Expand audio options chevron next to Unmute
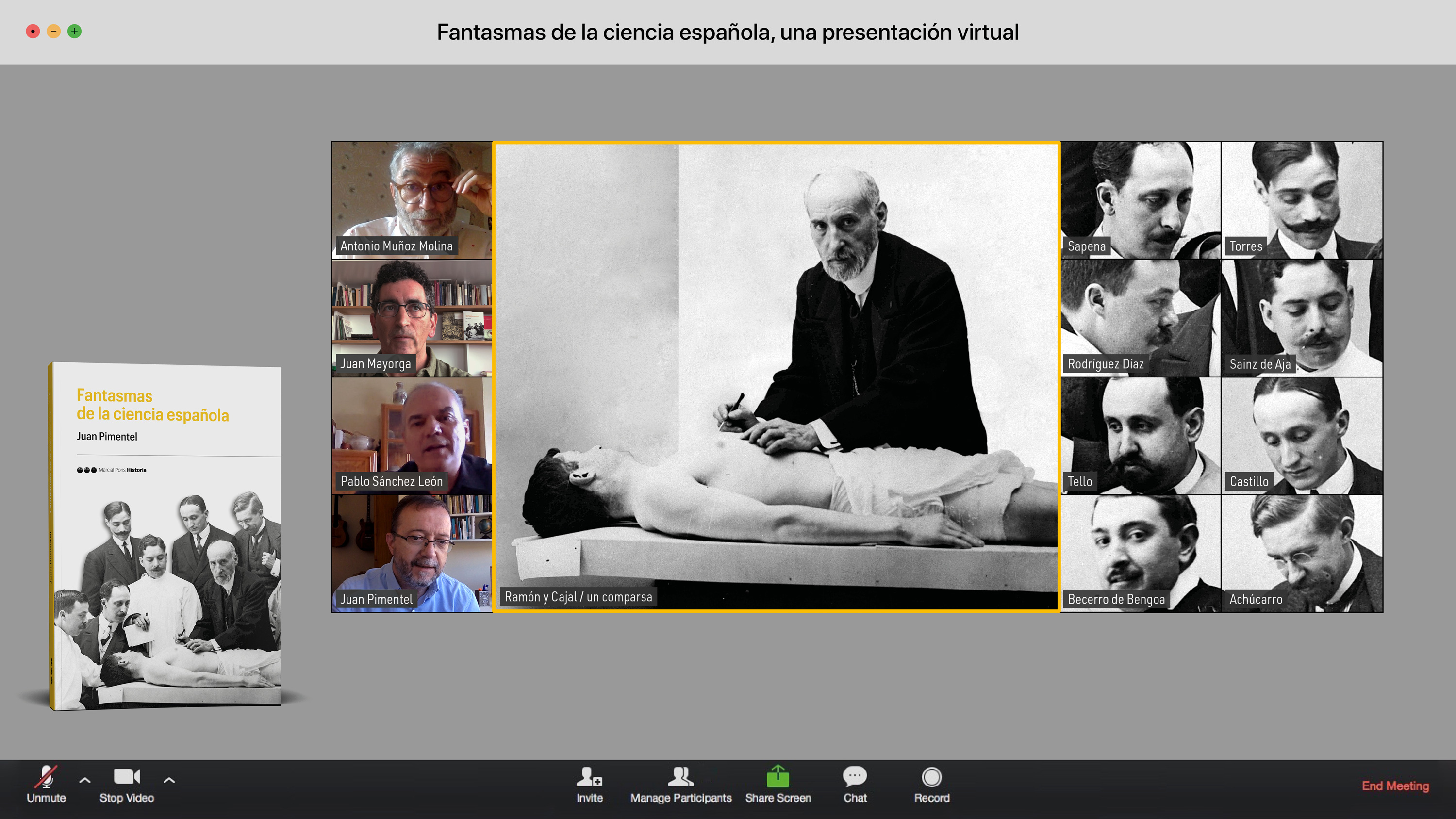This screenshot has height=819, width=1456. [85, 780]
